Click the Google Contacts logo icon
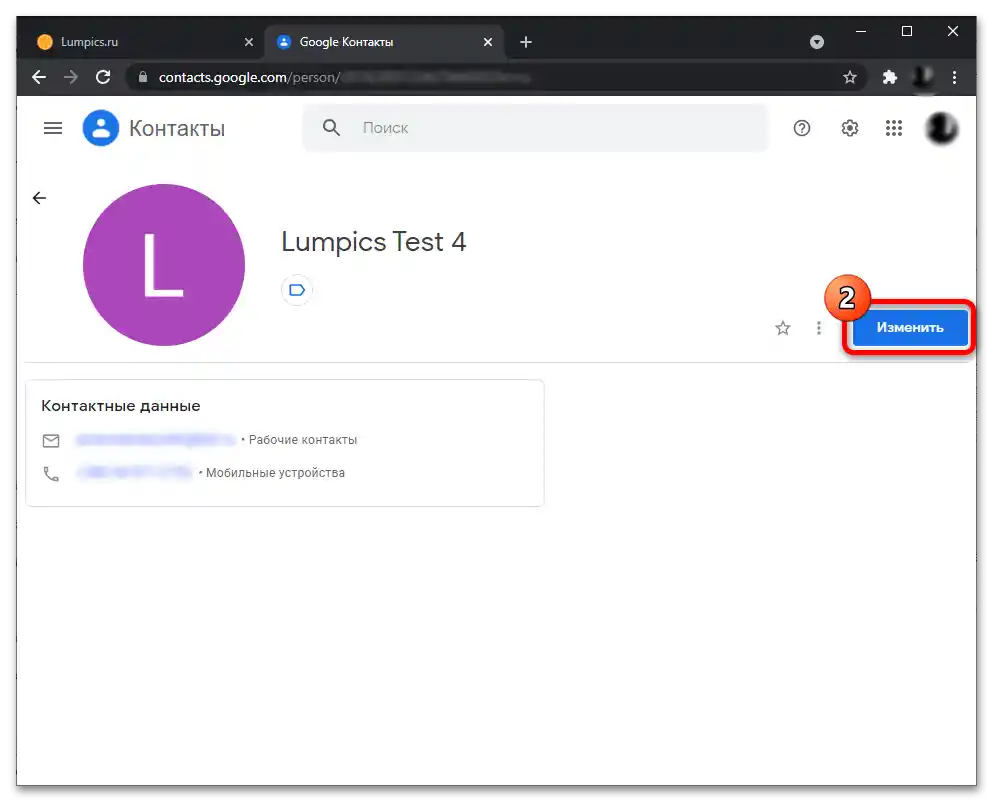 point(101,128)
